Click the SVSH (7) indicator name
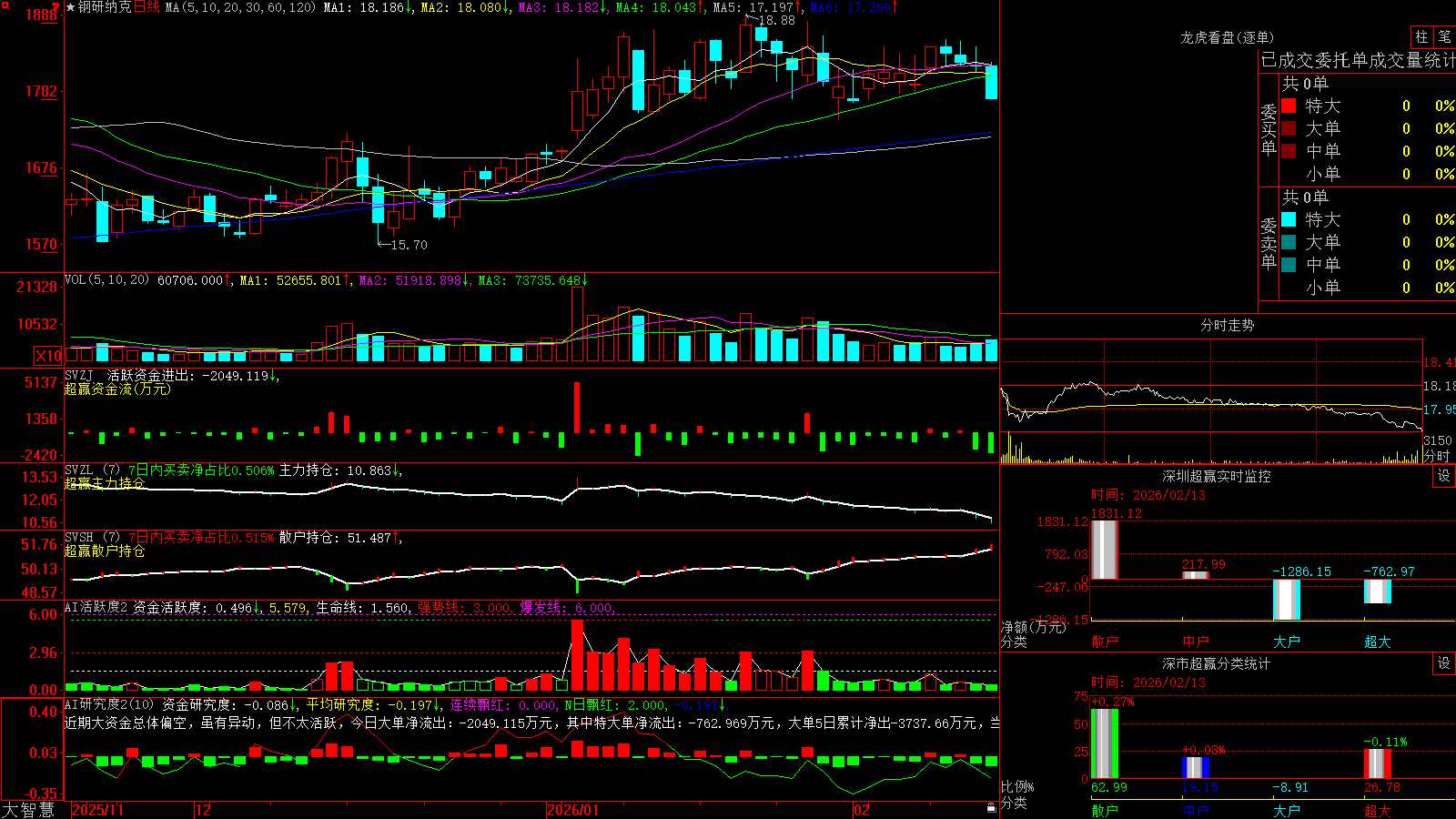The height and width of the screenshot is (819, 1456). tap(92, 537)
